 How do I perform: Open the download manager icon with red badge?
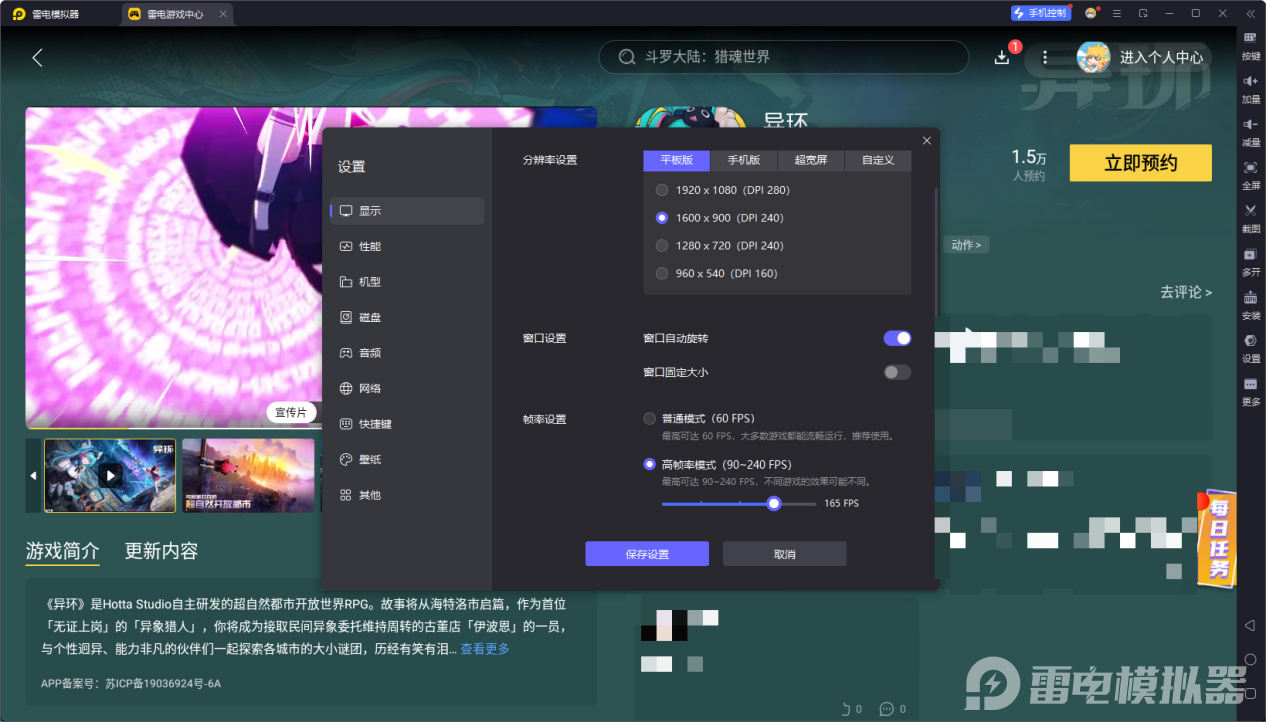(x=1001, y=57)
